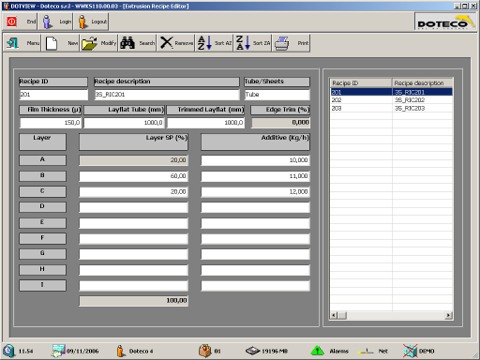Open the Menu exit-door icon
Screen dimensions: 480x360
pos(13,43)
